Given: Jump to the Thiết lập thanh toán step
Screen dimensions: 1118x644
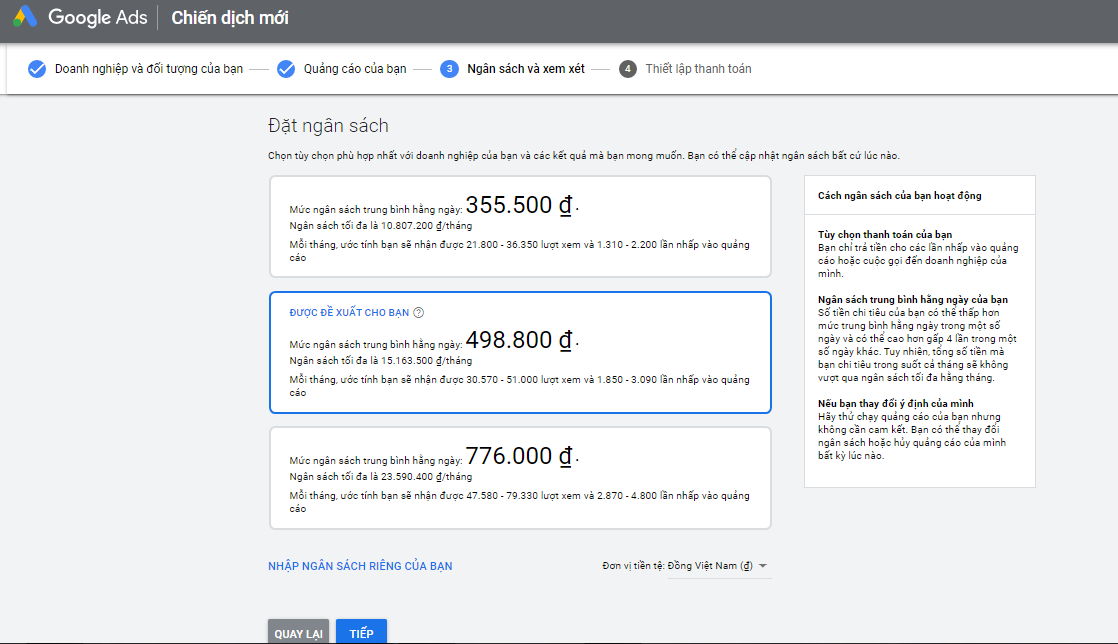Looking at the screenshot, I should point(700,69).
